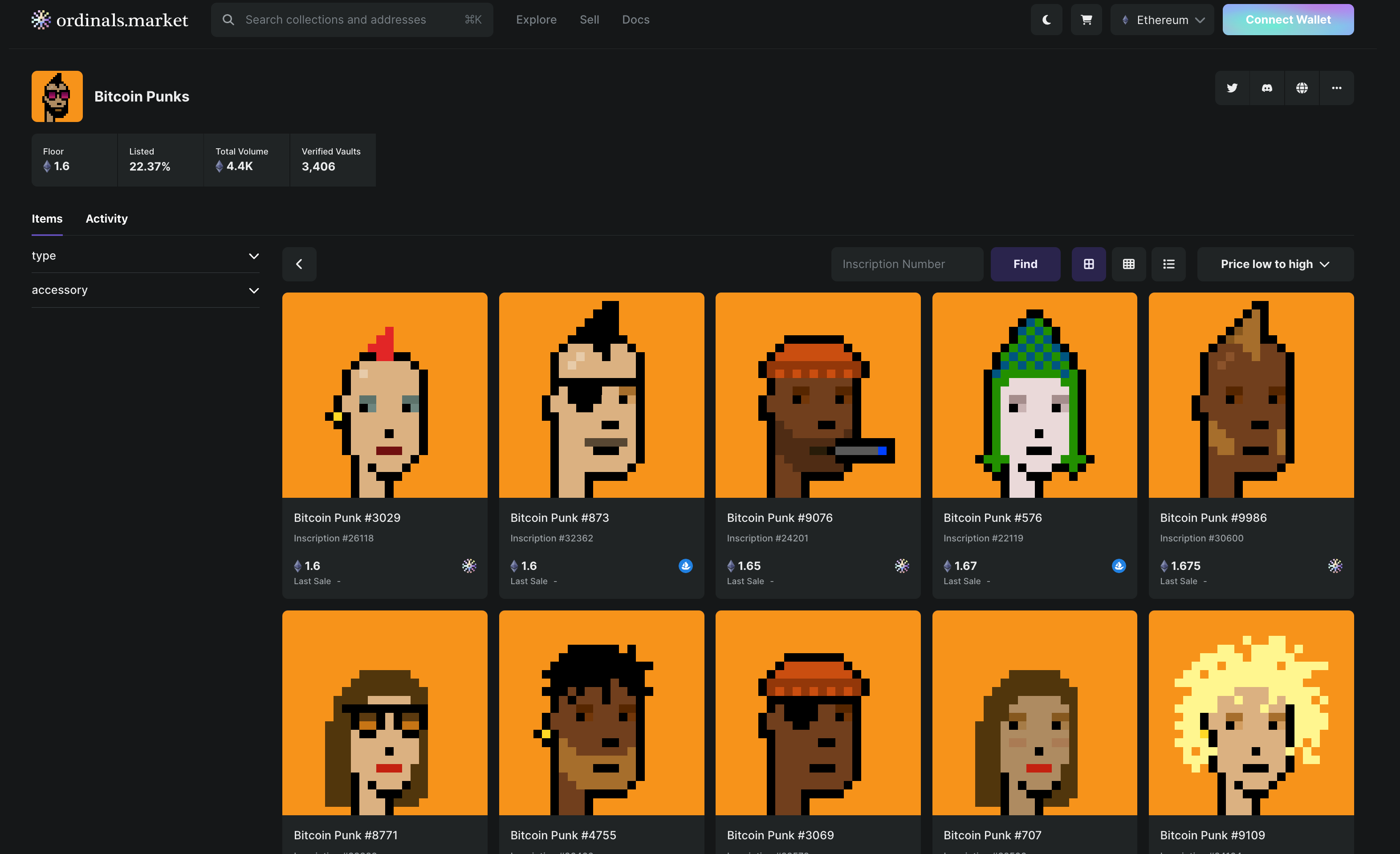This screenshot has width=1400, height=854.
Task: Open Bitcoin Punk #9076 image
Action: tap(818, 395)
